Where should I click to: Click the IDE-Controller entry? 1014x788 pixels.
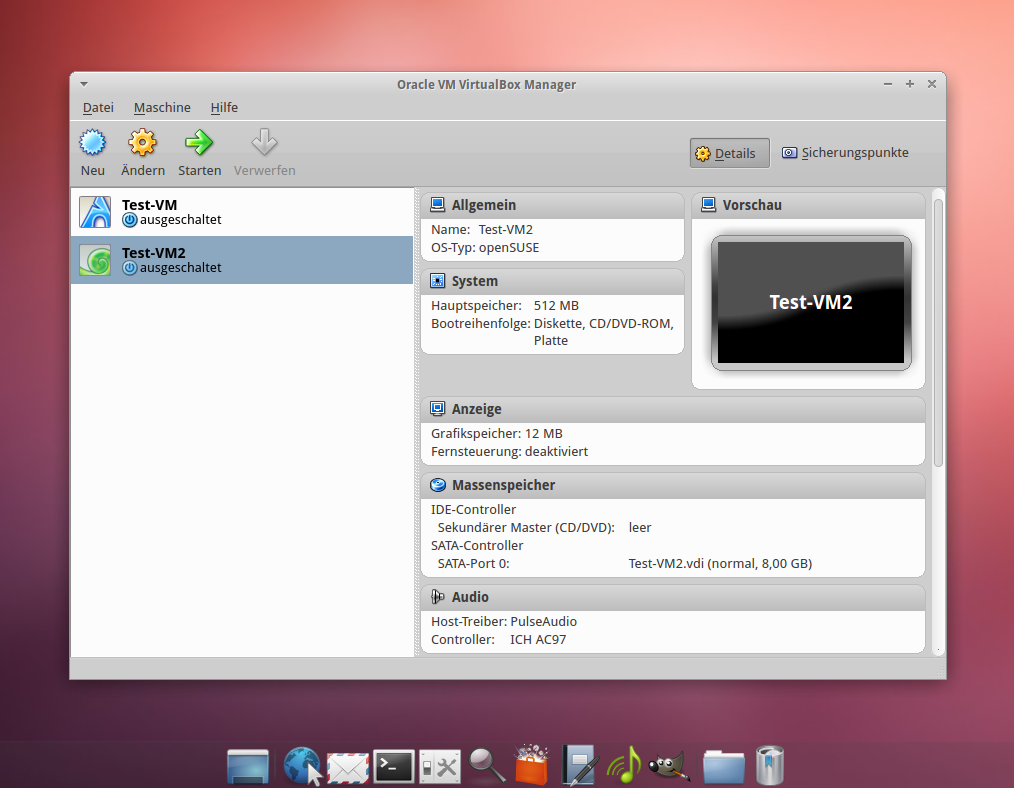(473, 509)
